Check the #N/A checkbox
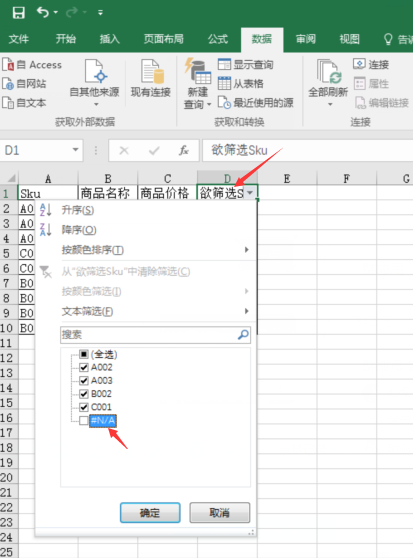Viewport: 413px width, 558px height. [84, 421]
